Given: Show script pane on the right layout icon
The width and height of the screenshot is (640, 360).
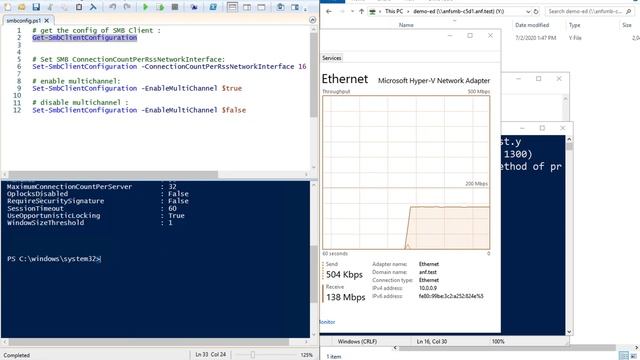Looking at the screenshot, I should tap(247, 7).
